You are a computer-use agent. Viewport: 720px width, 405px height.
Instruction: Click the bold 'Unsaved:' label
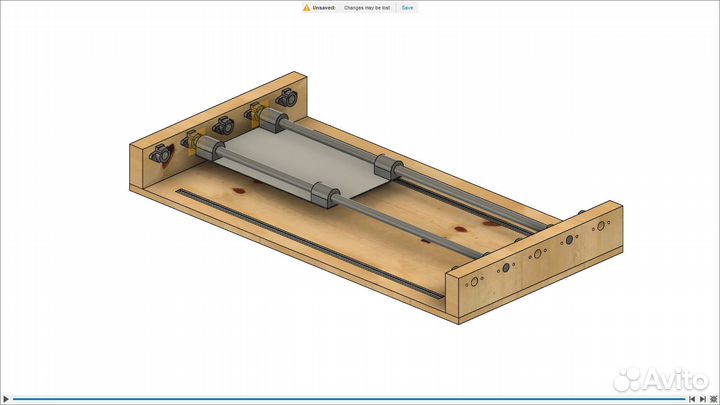[325, 7]
